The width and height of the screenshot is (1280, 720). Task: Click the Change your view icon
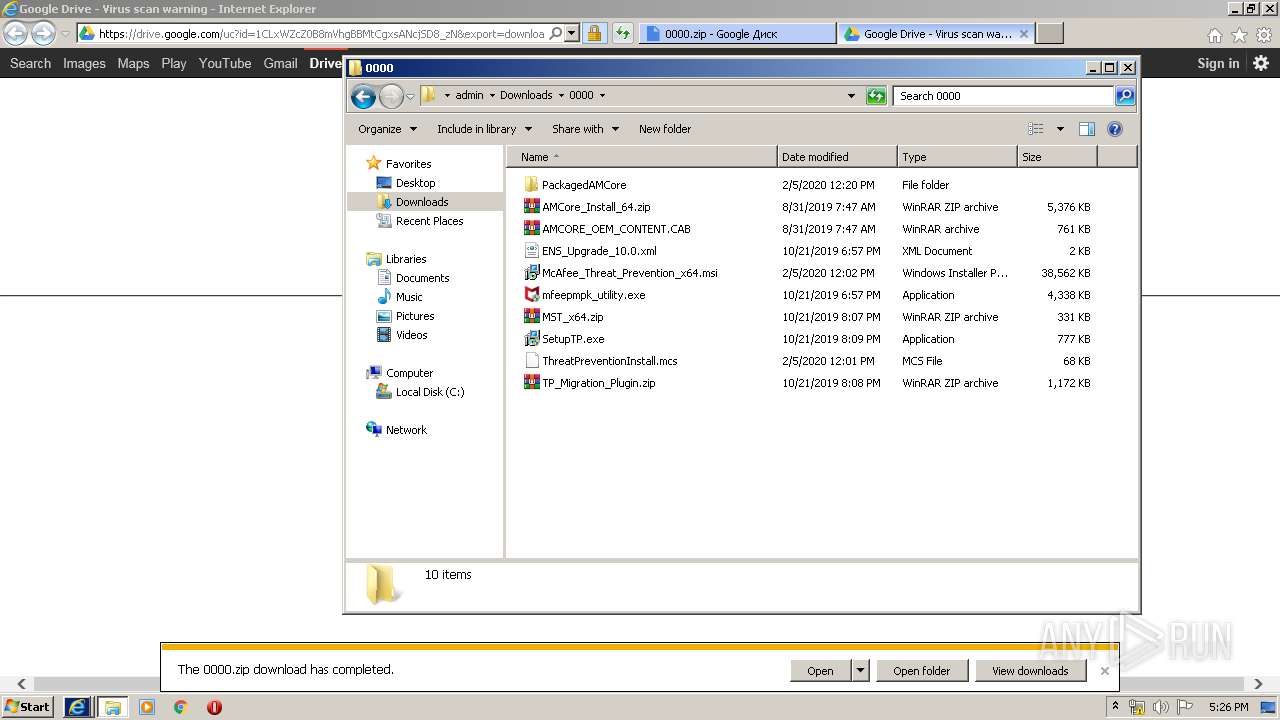1036,129
